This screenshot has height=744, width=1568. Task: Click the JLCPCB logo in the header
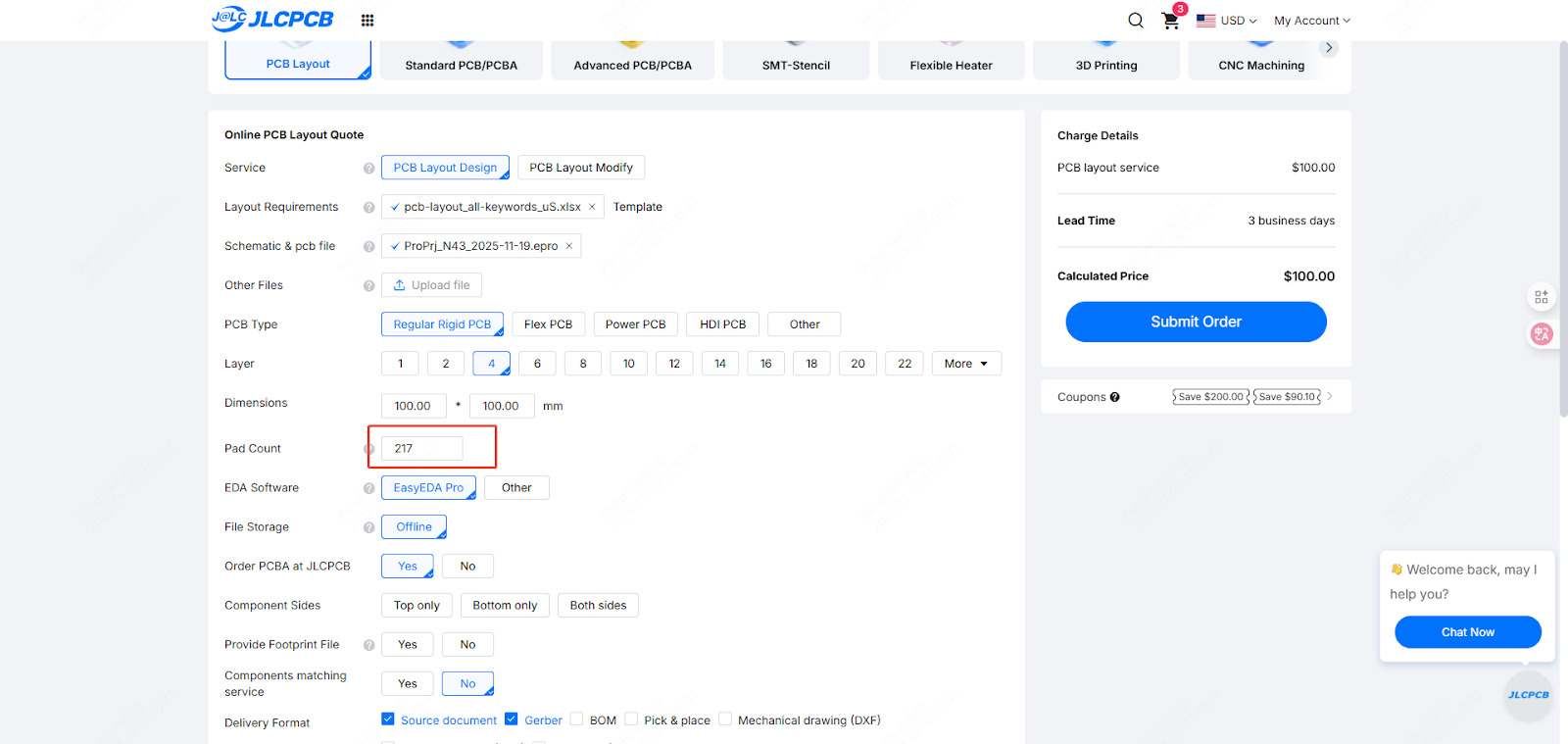pyautogui.click(x=272, y=19)
